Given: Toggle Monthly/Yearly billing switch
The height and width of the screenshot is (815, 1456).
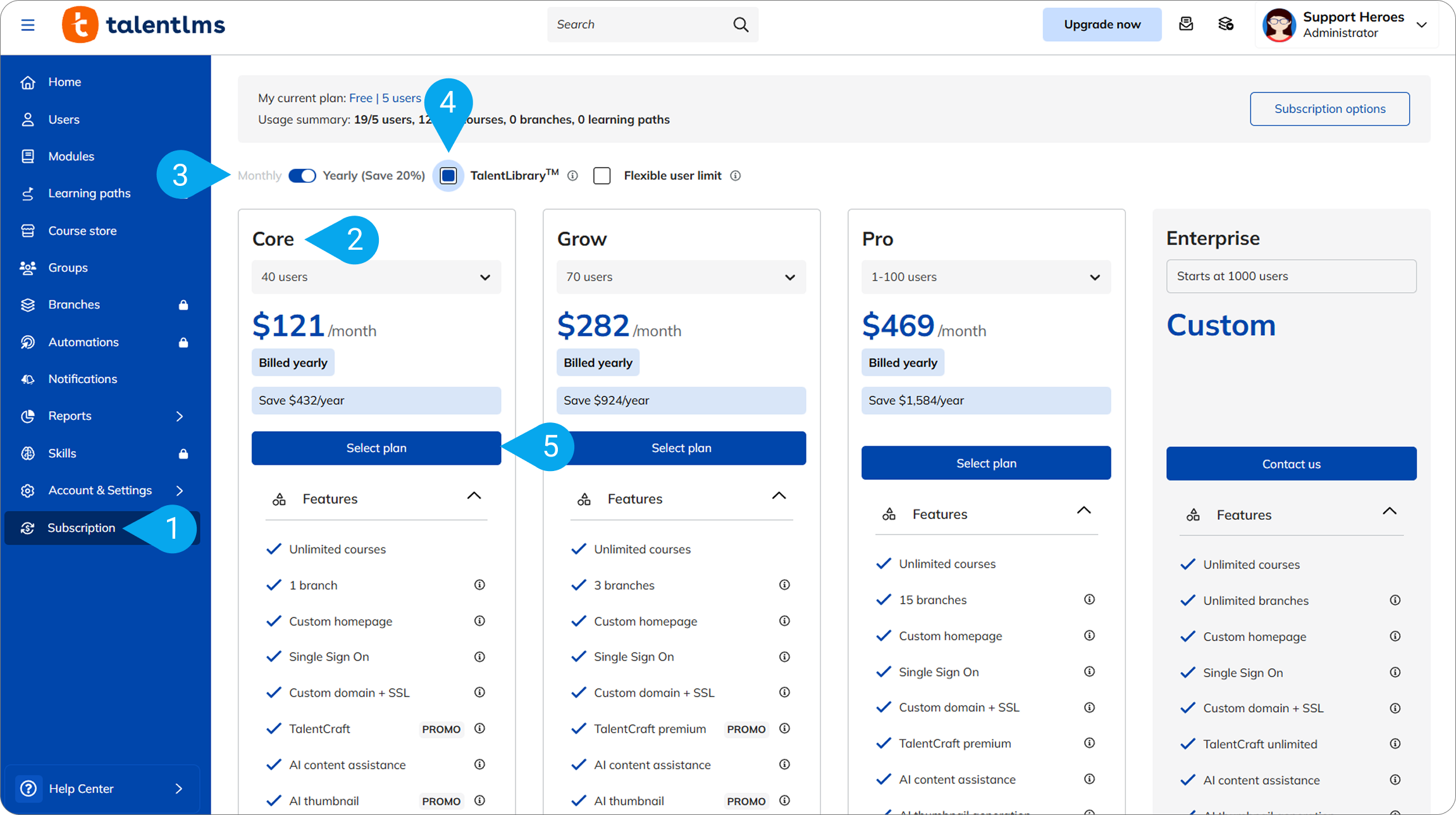Looking at the screenshot, I should (302, 176).
